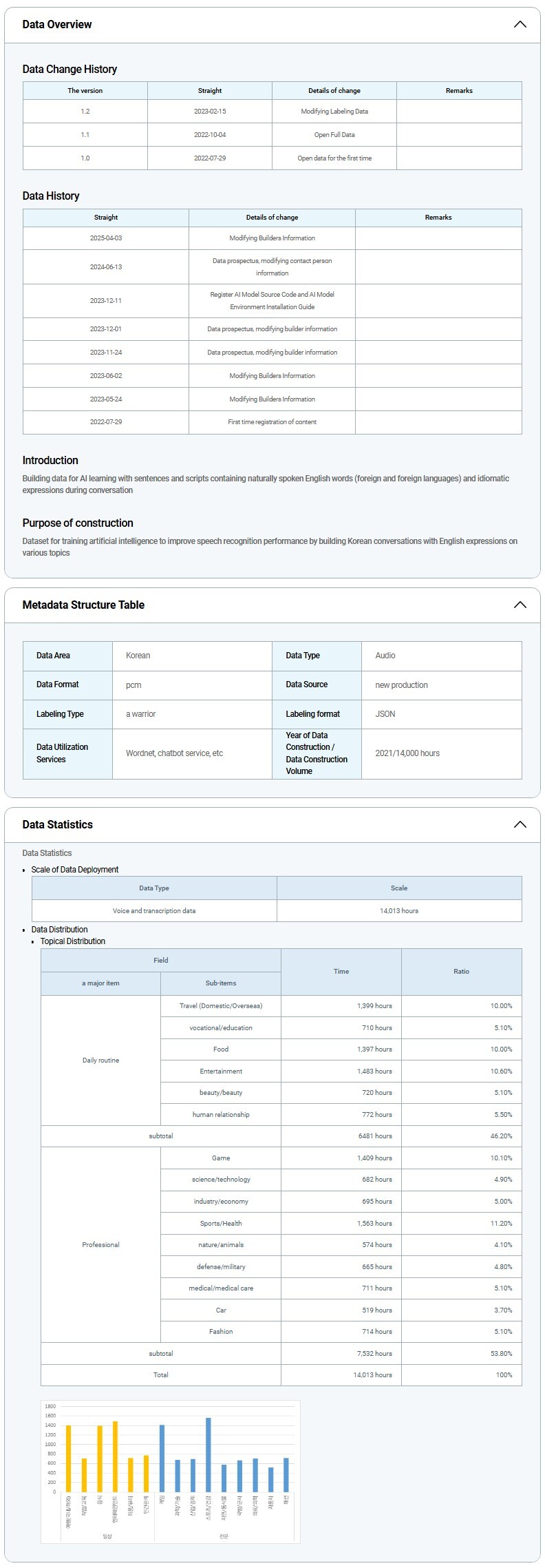Click 'Voice and transcription data' cell
This screenshot has height=1568, width=545.
[x=154, y=910]
